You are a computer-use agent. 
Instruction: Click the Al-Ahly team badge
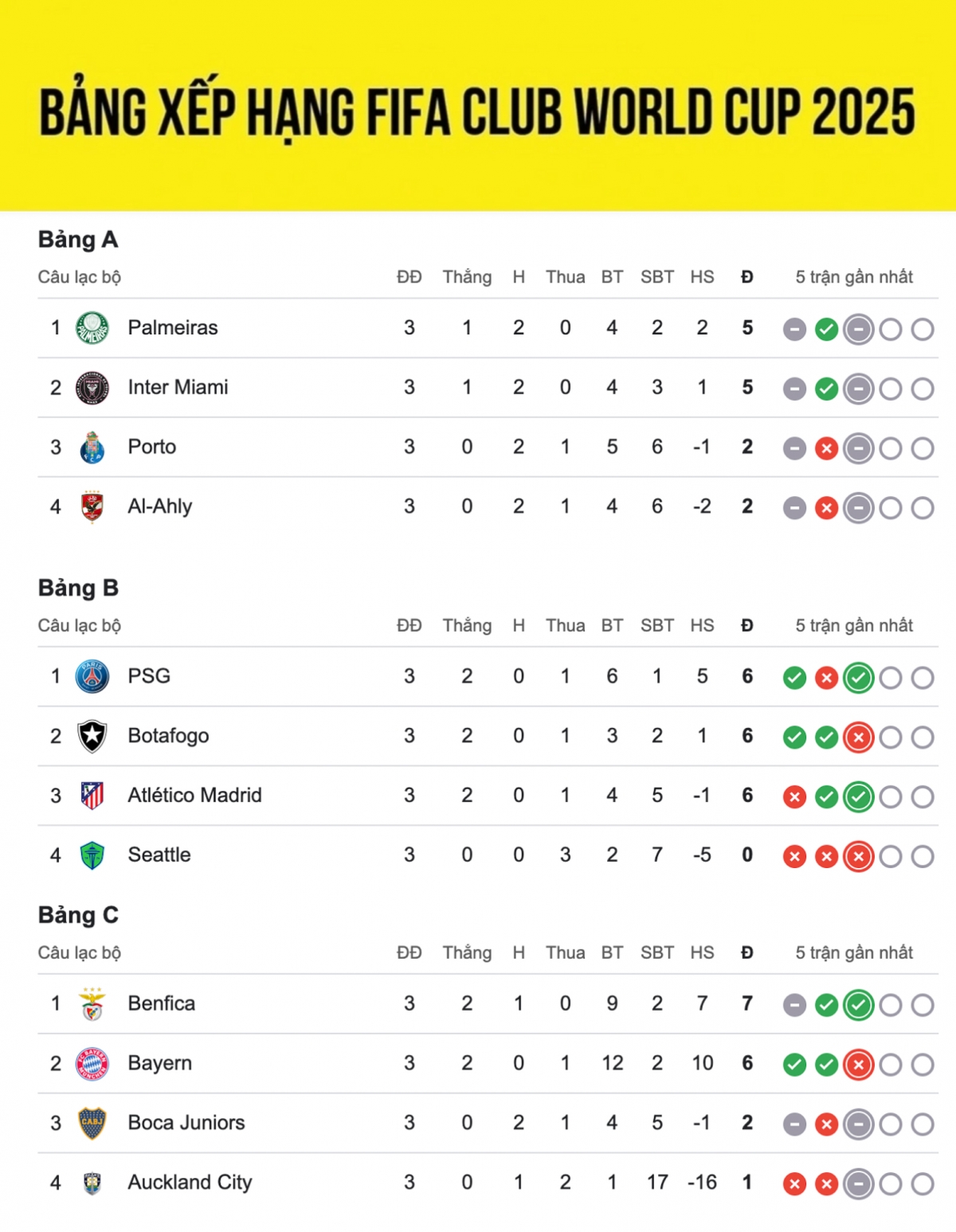click(x=92, y=506)
